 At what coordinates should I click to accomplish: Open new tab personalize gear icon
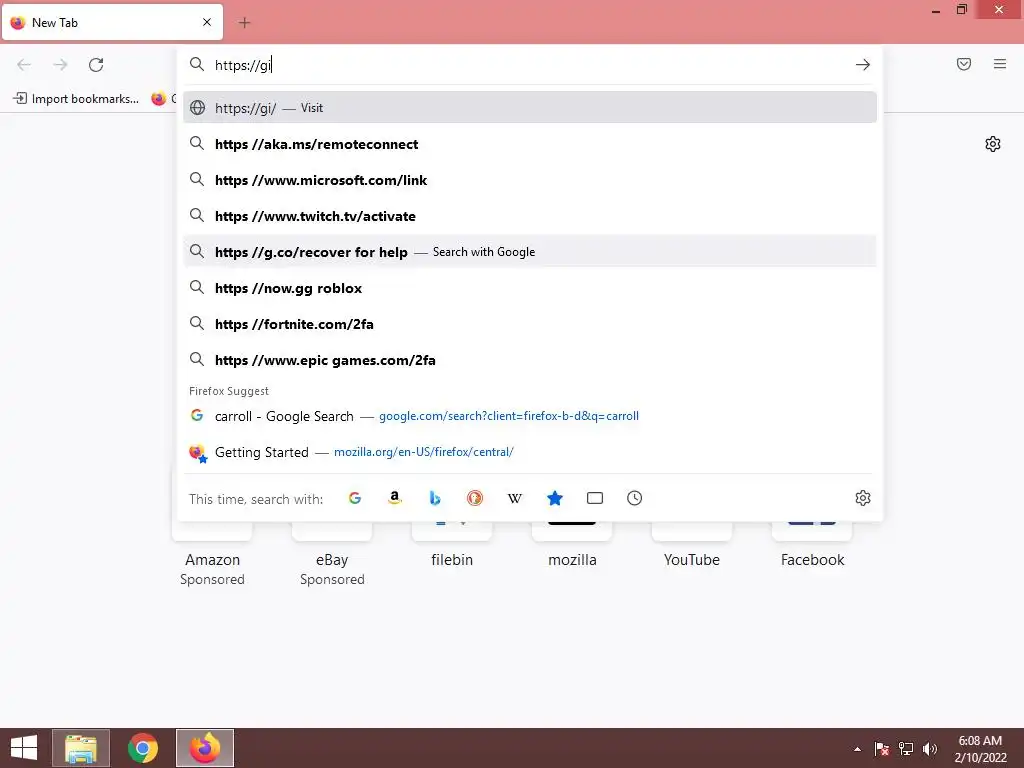pyautogui.click(x=993, y=144)
